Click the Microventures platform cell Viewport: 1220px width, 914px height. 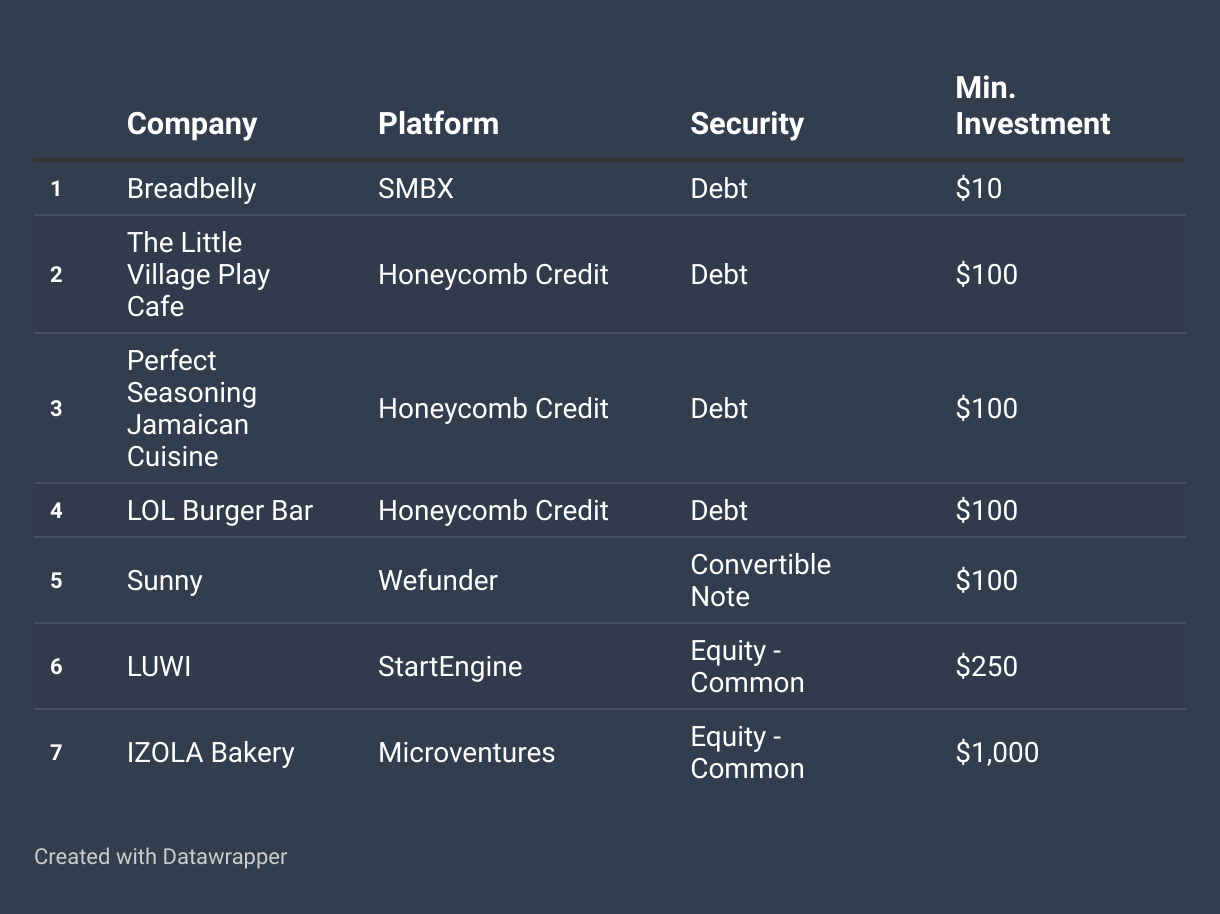point(466,752)
